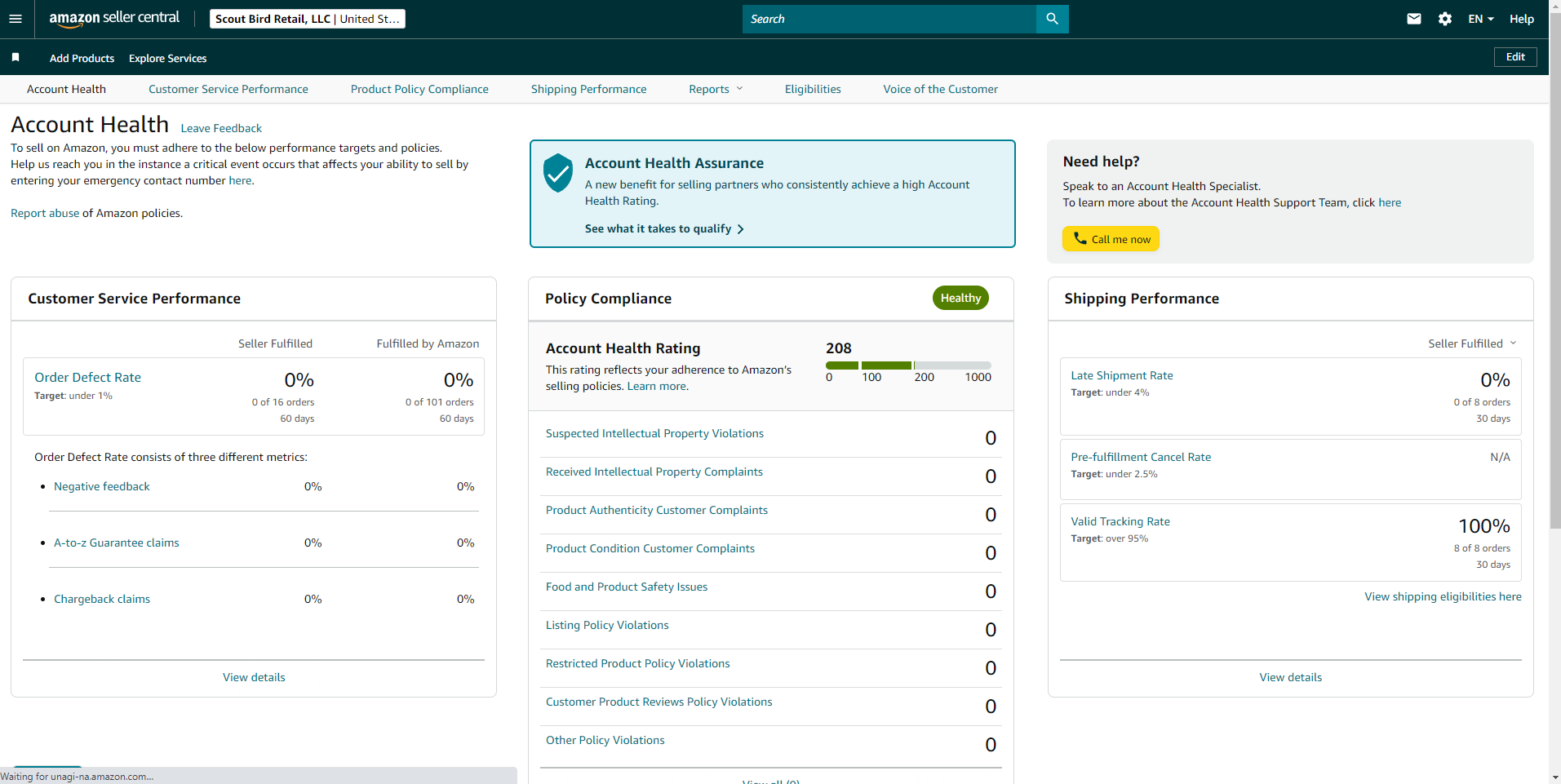Open Listing Policy Violations link
This screenshot has height=784, width=1561.
click(x=607, y=625)
